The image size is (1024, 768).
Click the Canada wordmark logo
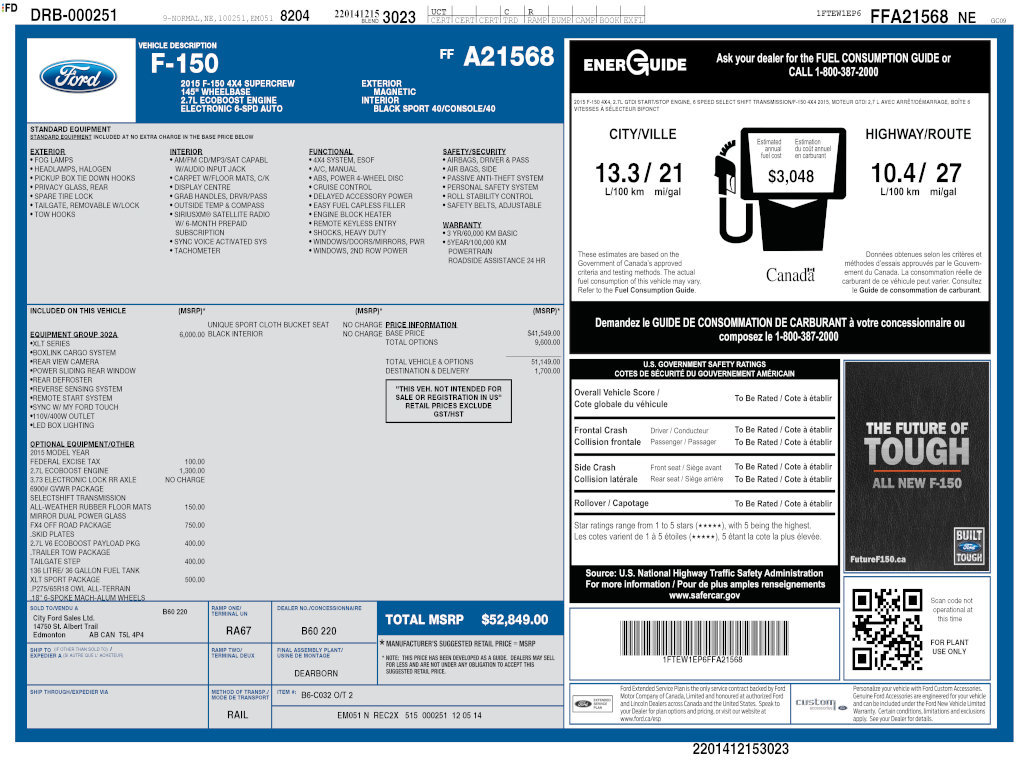(x=790, y=275)
